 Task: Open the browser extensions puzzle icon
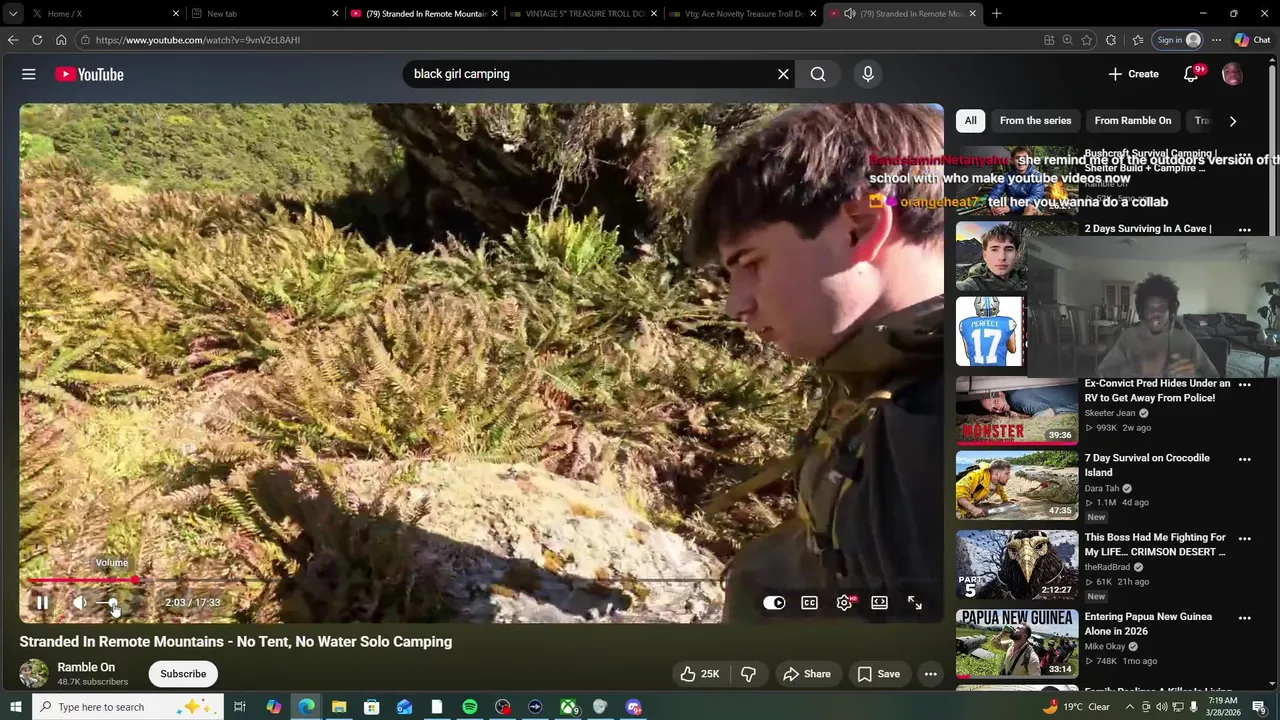pos(1111,40)
